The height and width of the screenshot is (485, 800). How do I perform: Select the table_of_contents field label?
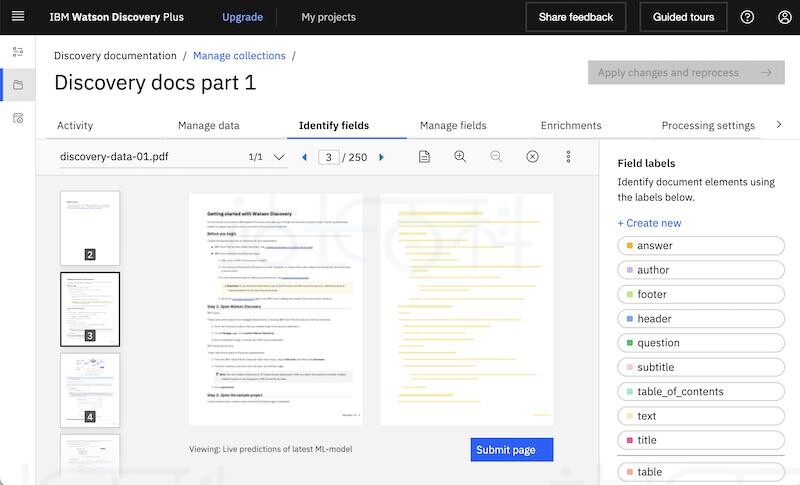701,392
